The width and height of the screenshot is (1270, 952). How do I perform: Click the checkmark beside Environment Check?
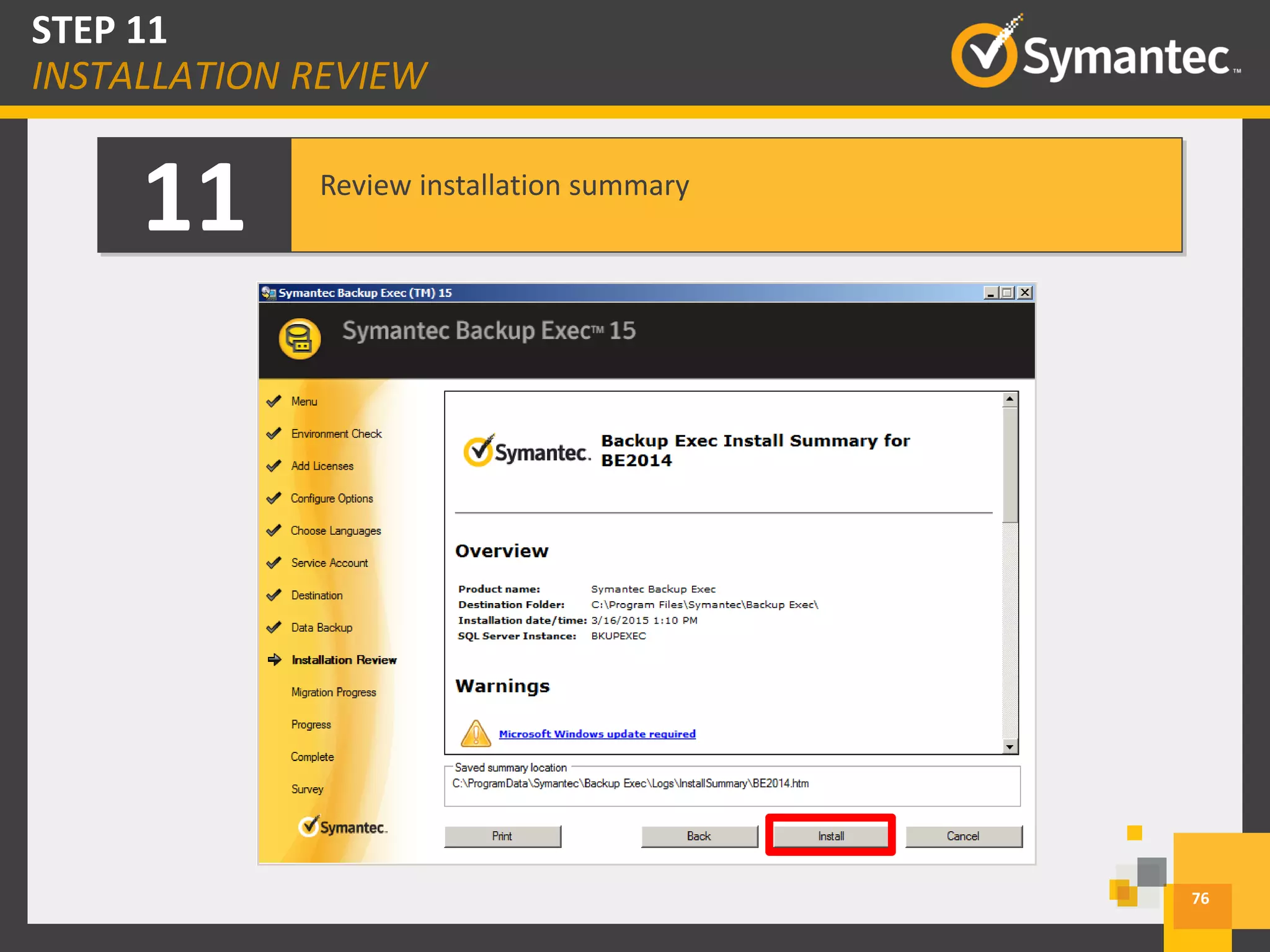tap(273, 434)
